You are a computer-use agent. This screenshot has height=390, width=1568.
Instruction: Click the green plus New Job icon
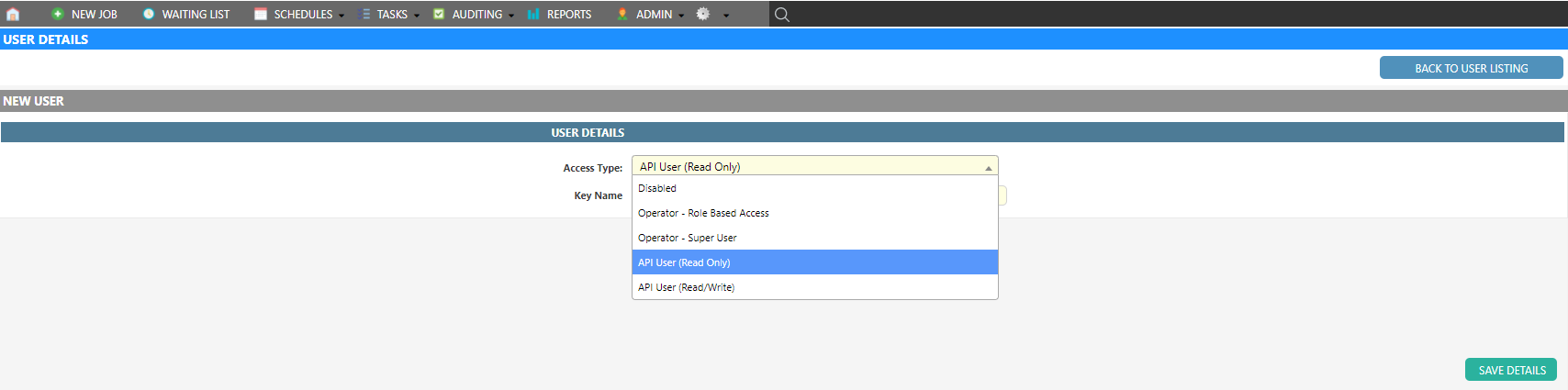coord(58,14)
